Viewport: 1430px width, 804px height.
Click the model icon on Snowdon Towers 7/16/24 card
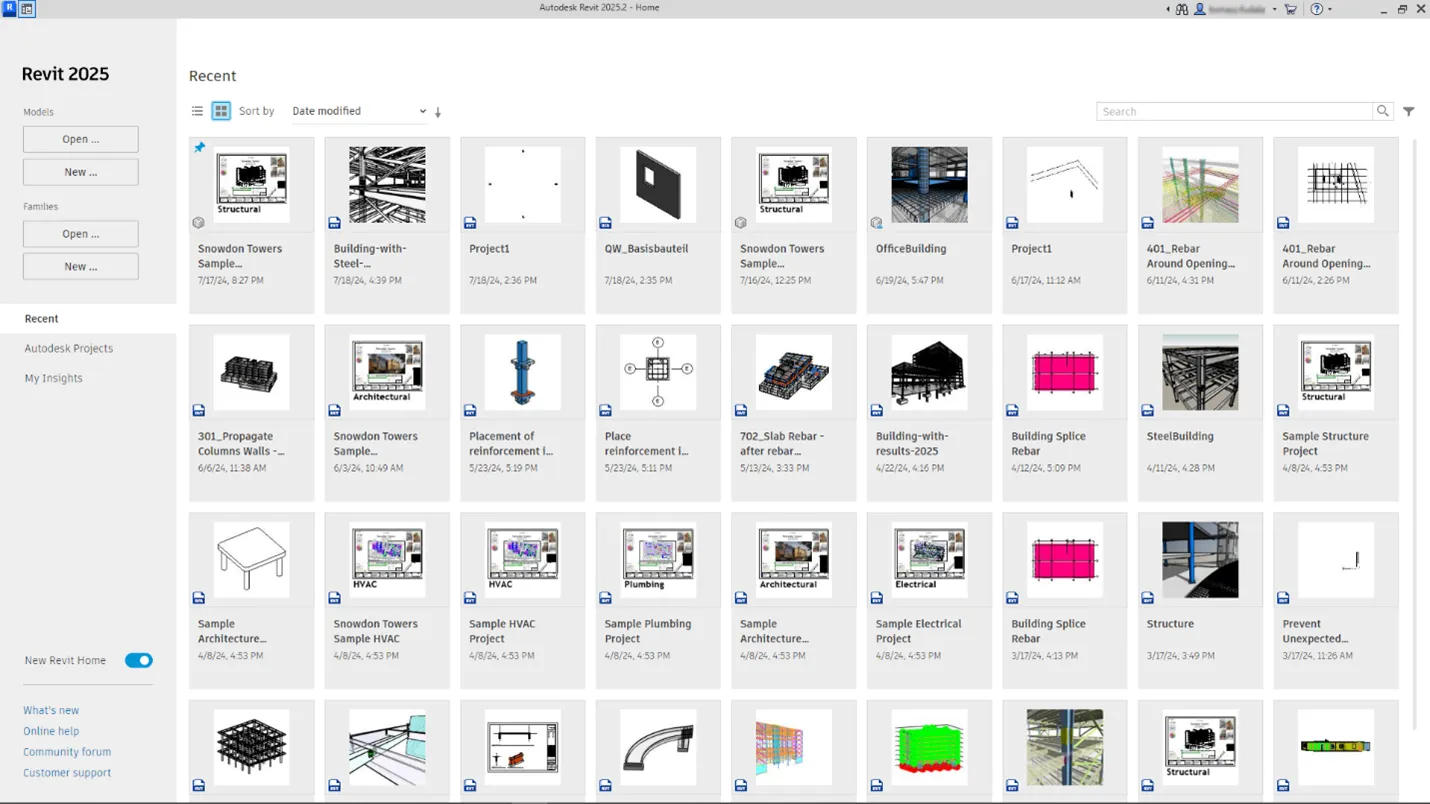pyautogui.click(x=740, y=223)
